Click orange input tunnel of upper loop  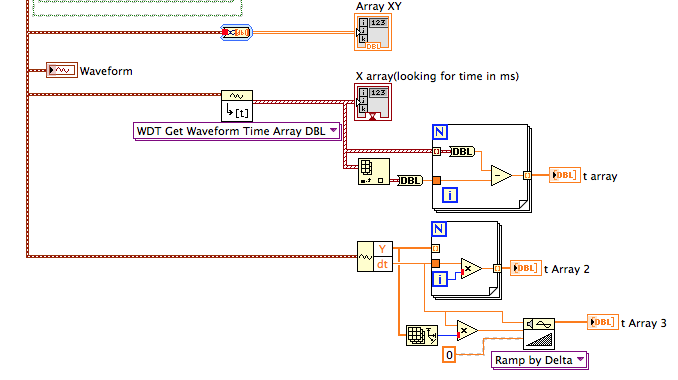pyautogui.click(x=436, y=180)
